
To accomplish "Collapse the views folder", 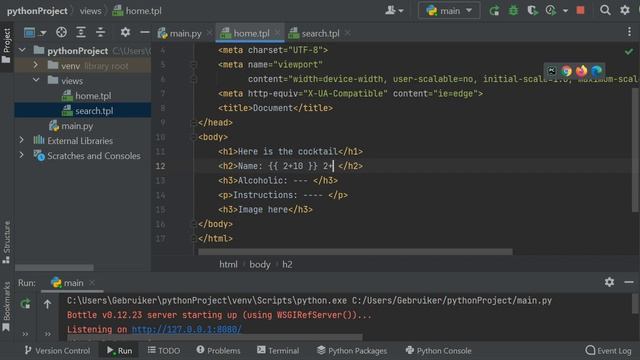I will 36,80.
